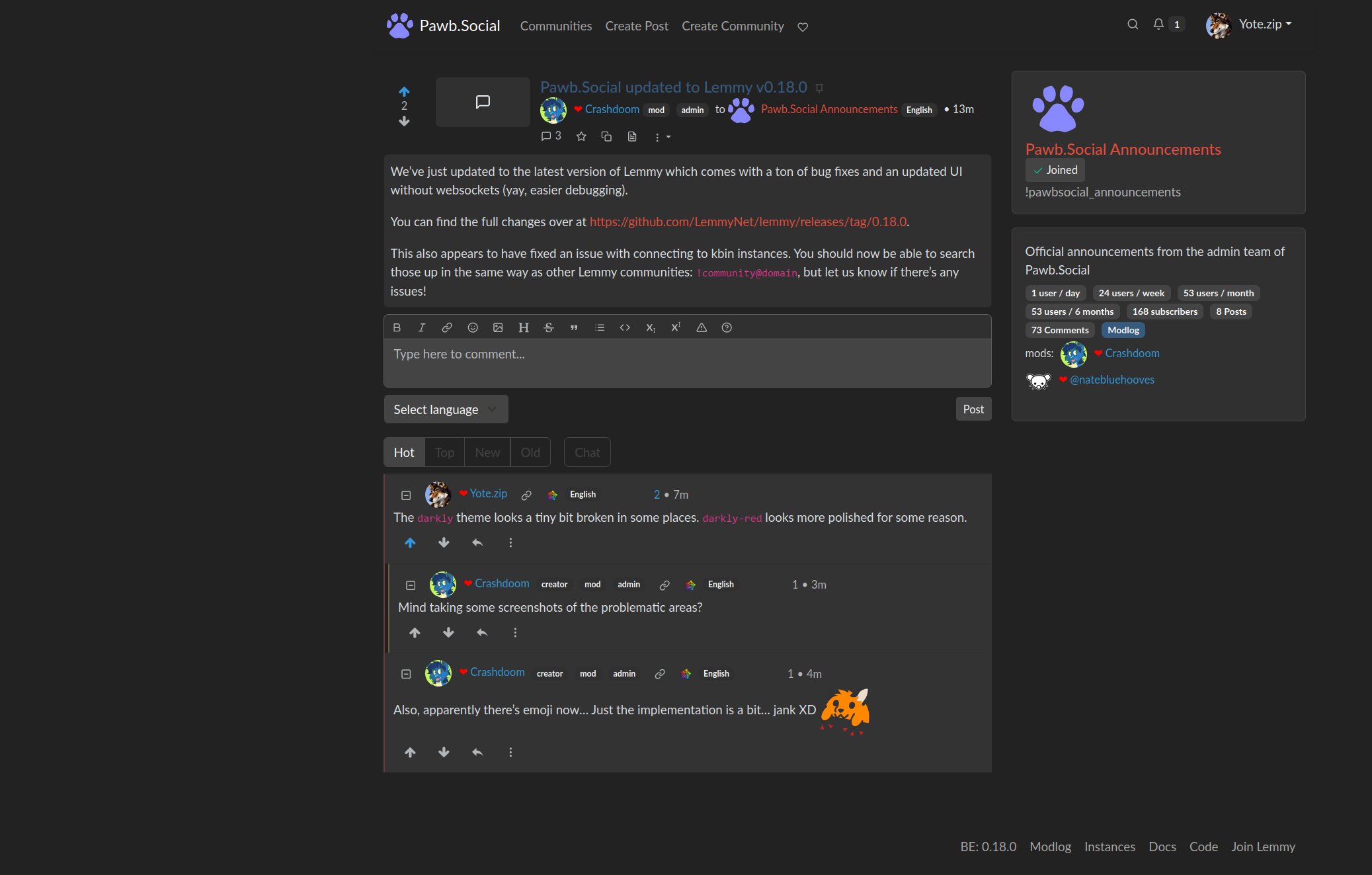Viewport: 1372px width, 875px height.
Task: Insert quote in comment editor
Action: [x=574, y=327]
